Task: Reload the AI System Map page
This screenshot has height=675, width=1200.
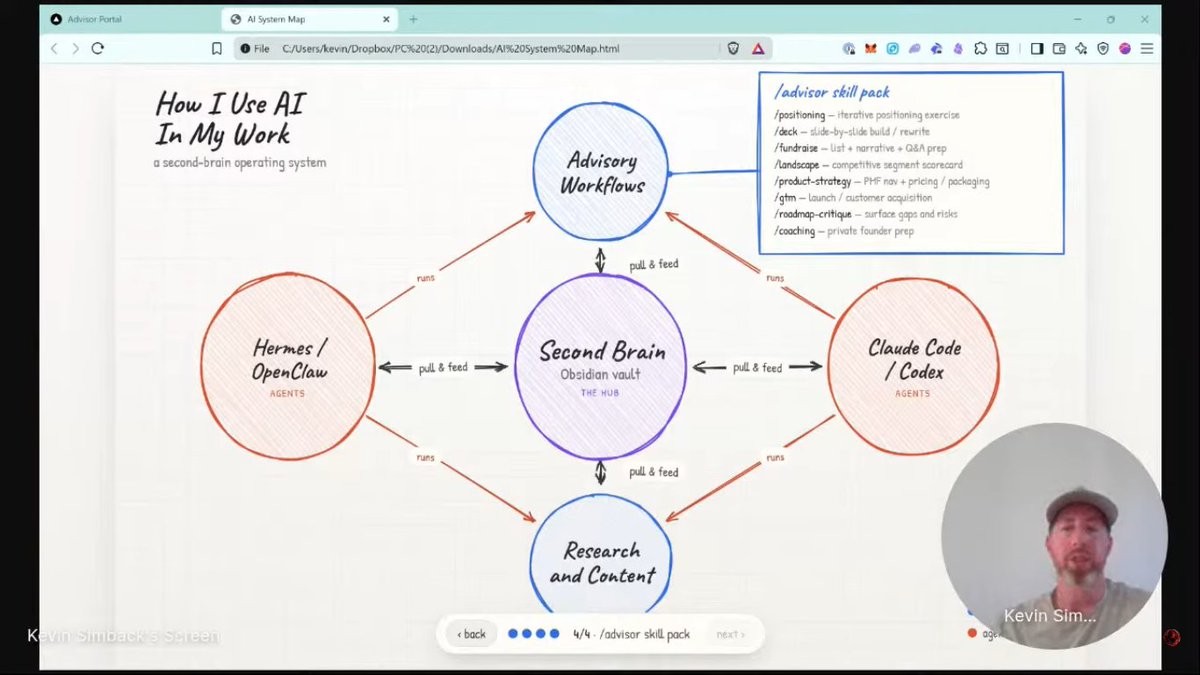Action: (98, 48)
